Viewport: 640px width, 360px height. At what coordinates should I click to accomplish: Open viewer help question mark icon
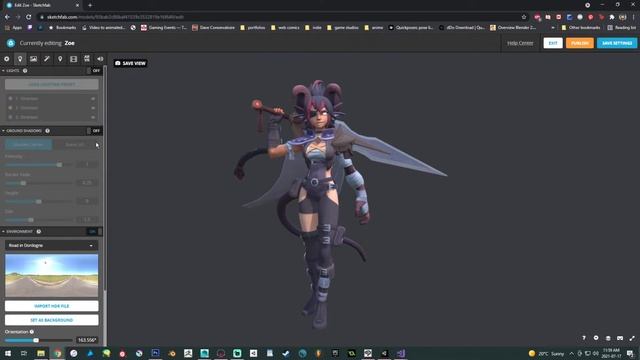(x=584, y=338)
